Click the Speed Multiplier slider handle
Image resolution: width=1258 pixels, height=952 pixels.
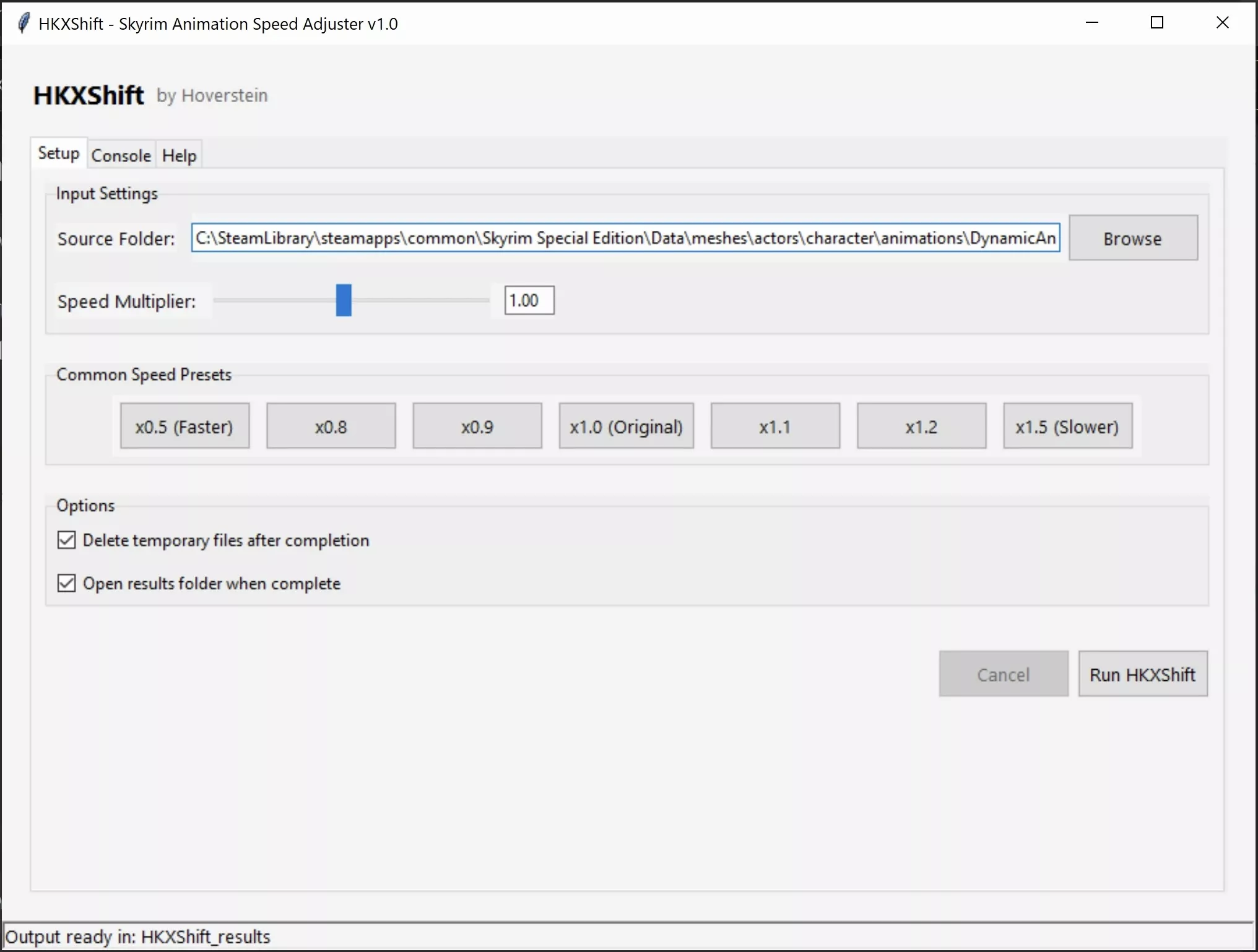[x=344, y=300]
